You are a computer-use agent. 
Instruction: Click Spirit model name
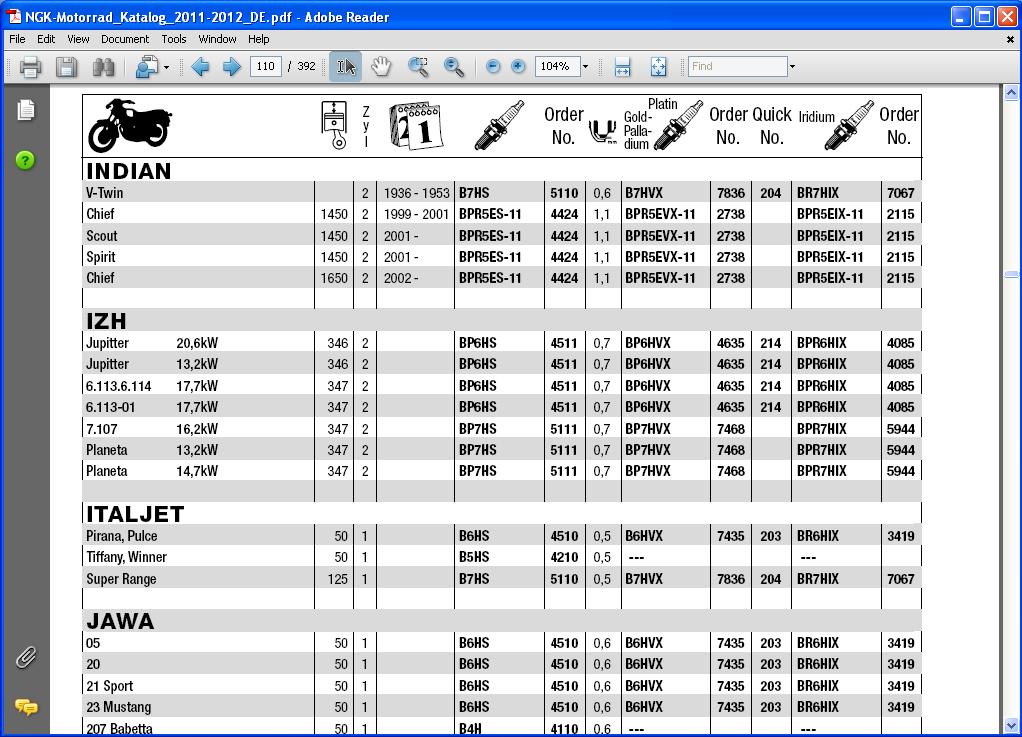[100, 257]
